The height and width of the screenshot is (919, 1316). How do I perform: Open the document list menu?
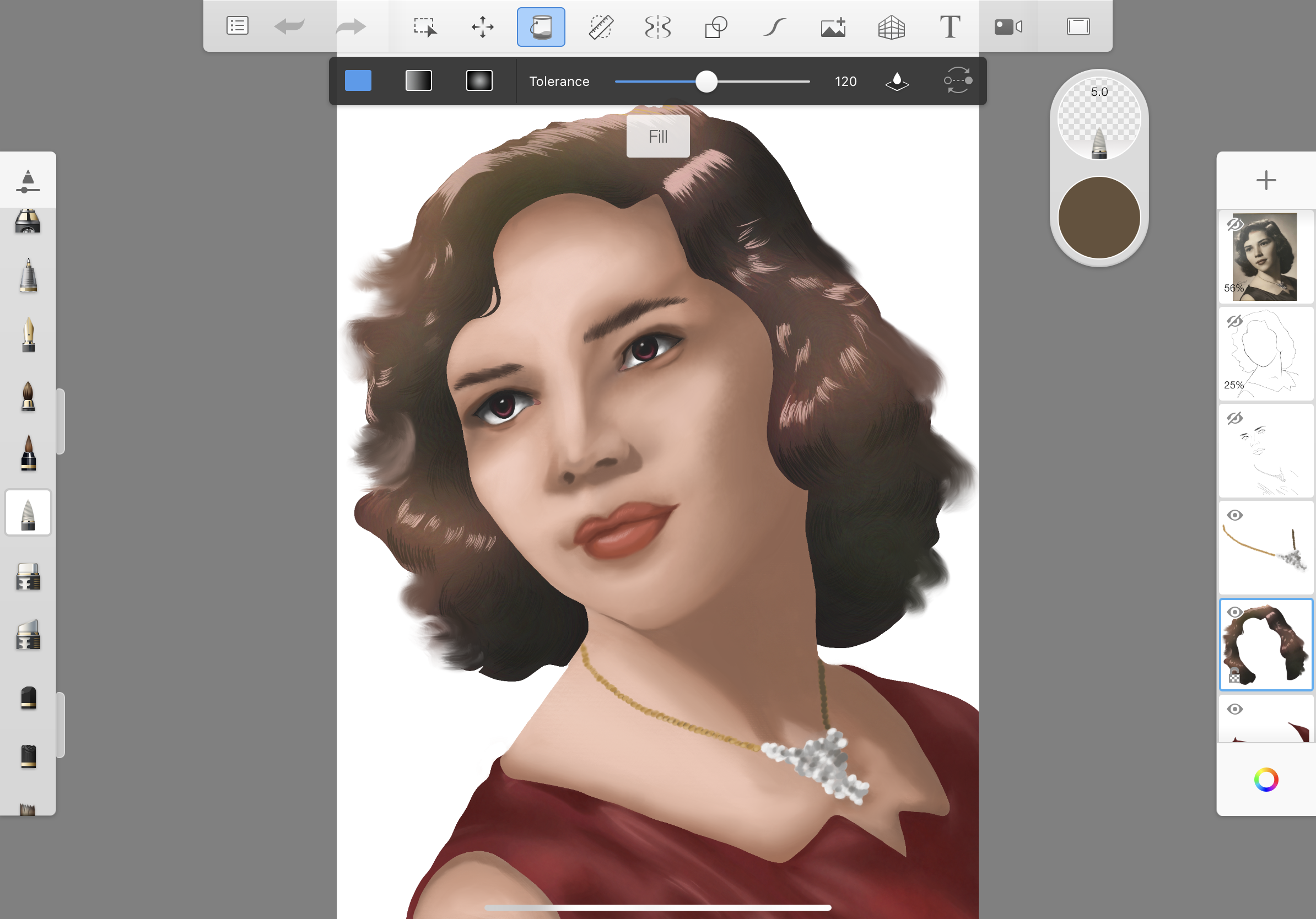pyautogui.click(x=238, y=26)
